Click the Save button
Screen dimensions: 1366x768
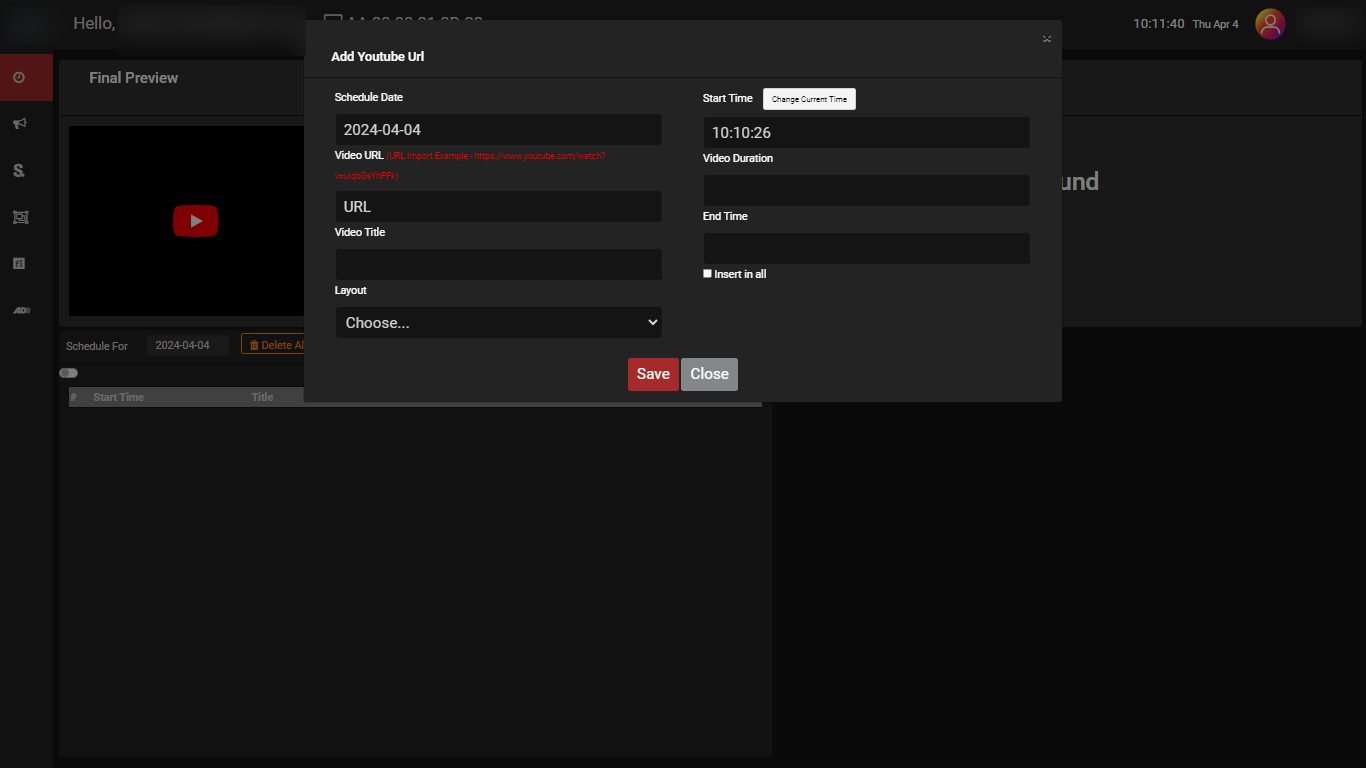[x=653, y=374]
